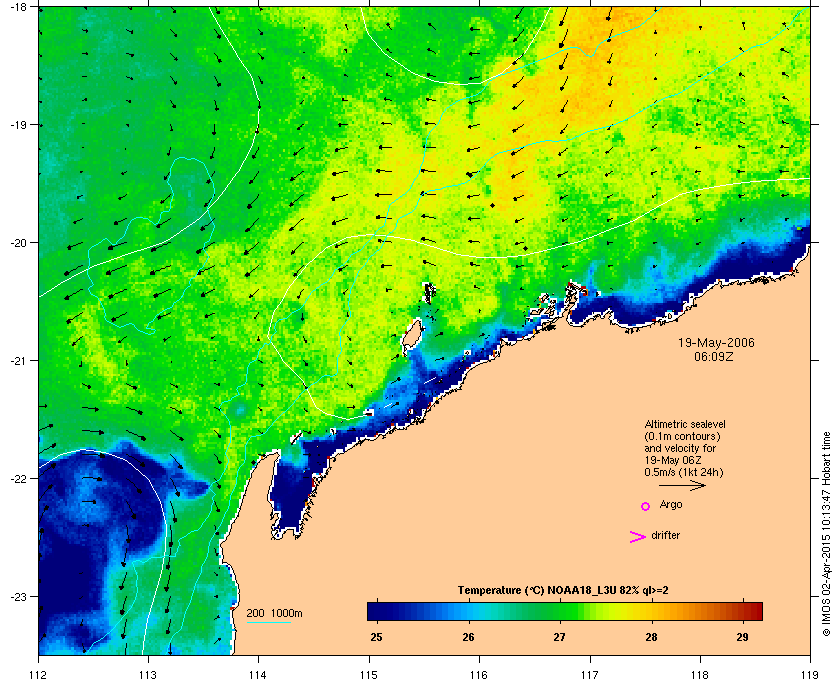Click the longitude axis label '112'
840x680 pixels.
tap(39, 674)
